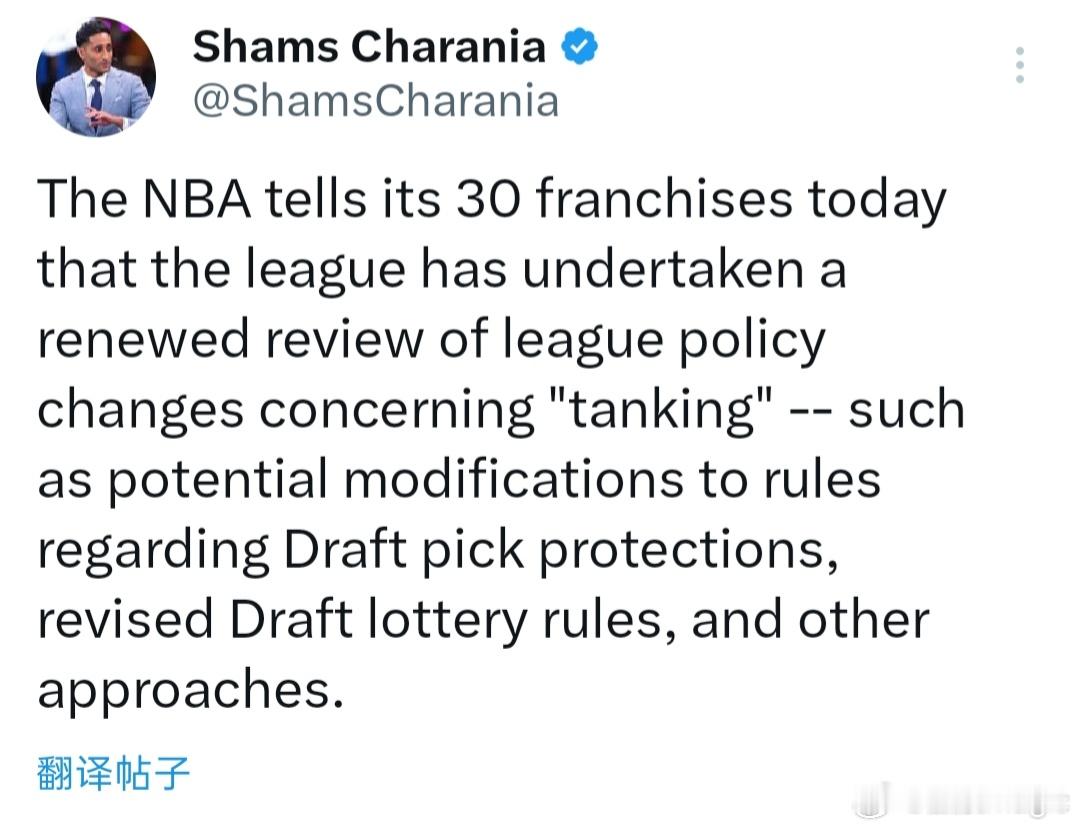Click the @ShamsCharania username handle
Screen dimensions: 1080x830
[375, 100]
